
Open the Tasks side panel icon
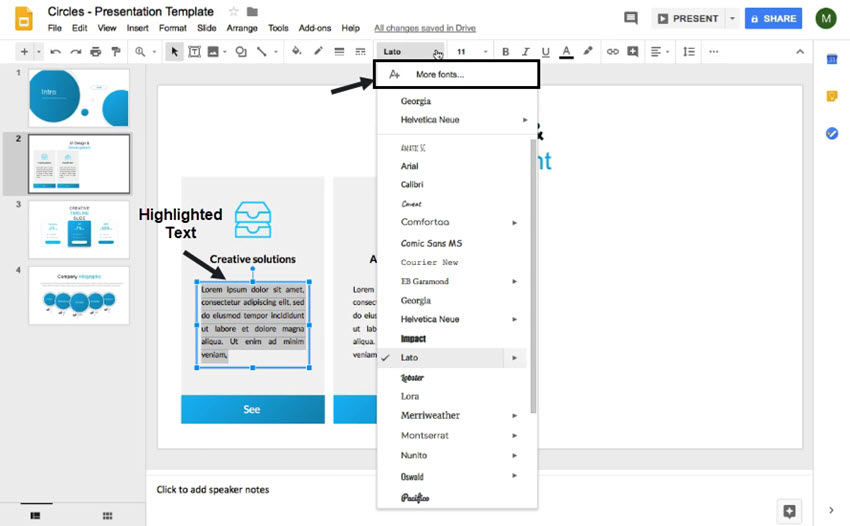point(832,133)
